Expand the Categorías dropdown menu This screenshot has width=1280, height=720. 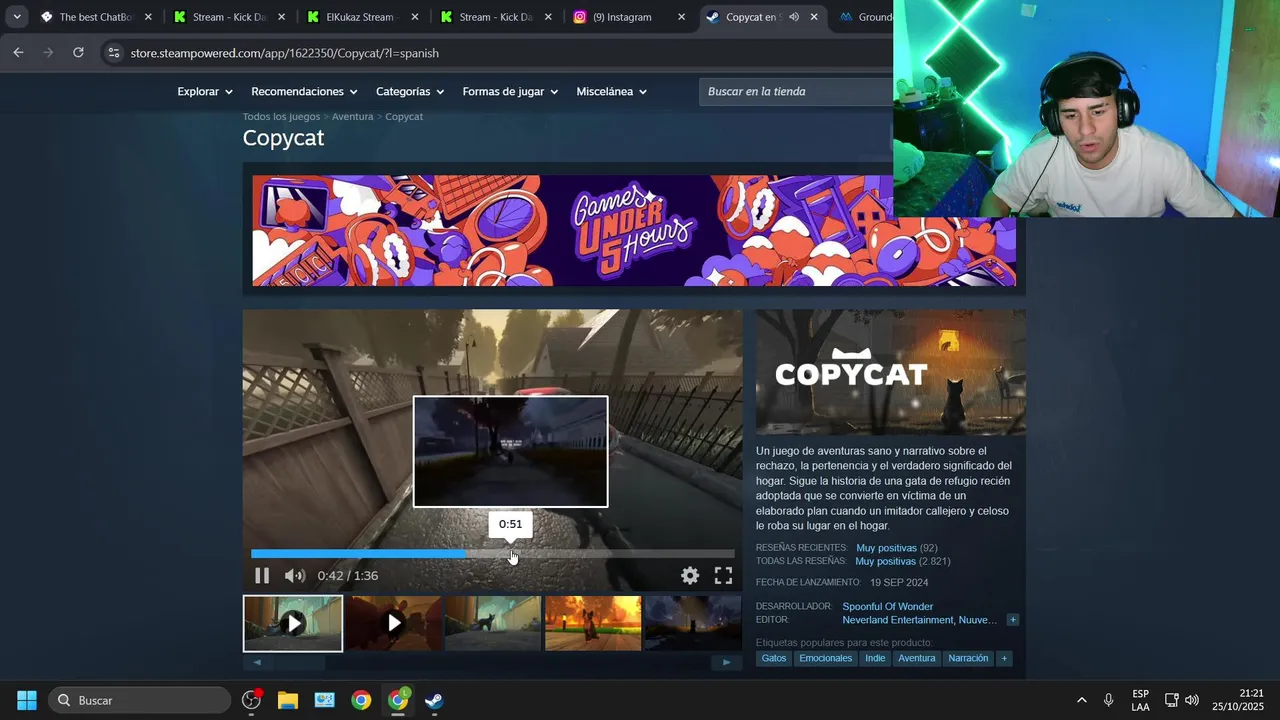tap(410, 91)
